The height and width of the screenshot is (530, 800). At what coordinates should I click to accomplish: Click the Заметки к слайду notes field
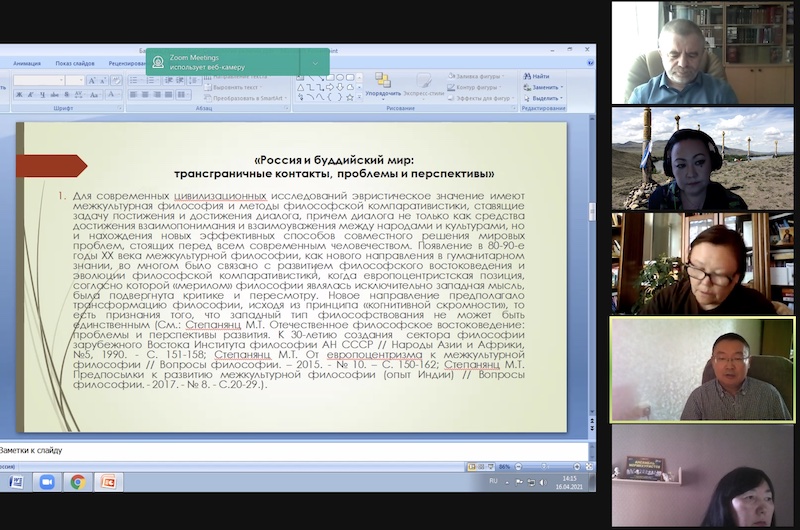click(x=200, y=450)
